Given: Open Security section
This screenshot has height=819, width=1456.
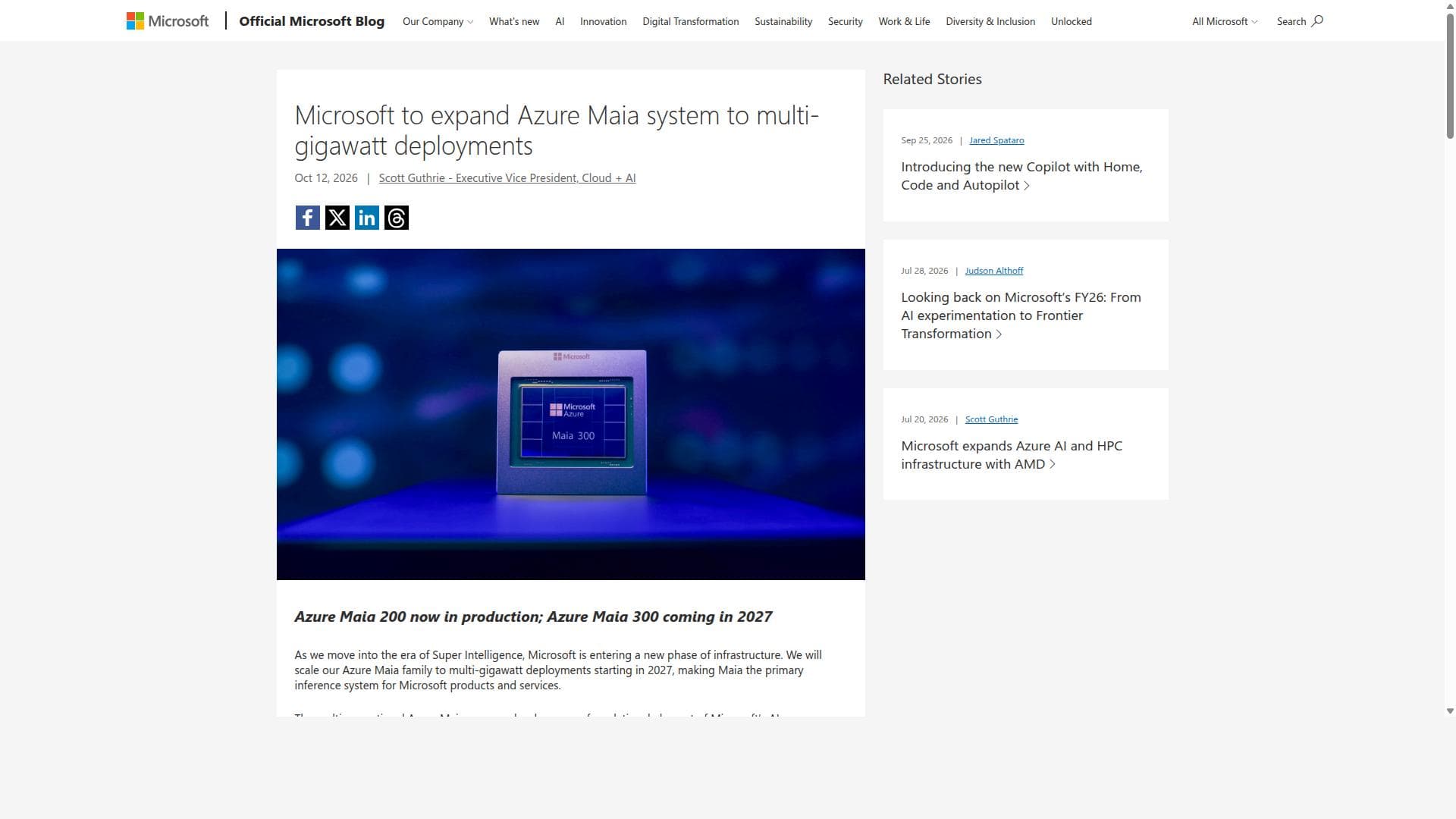Looking at the screenshot, I should [845, 21].
